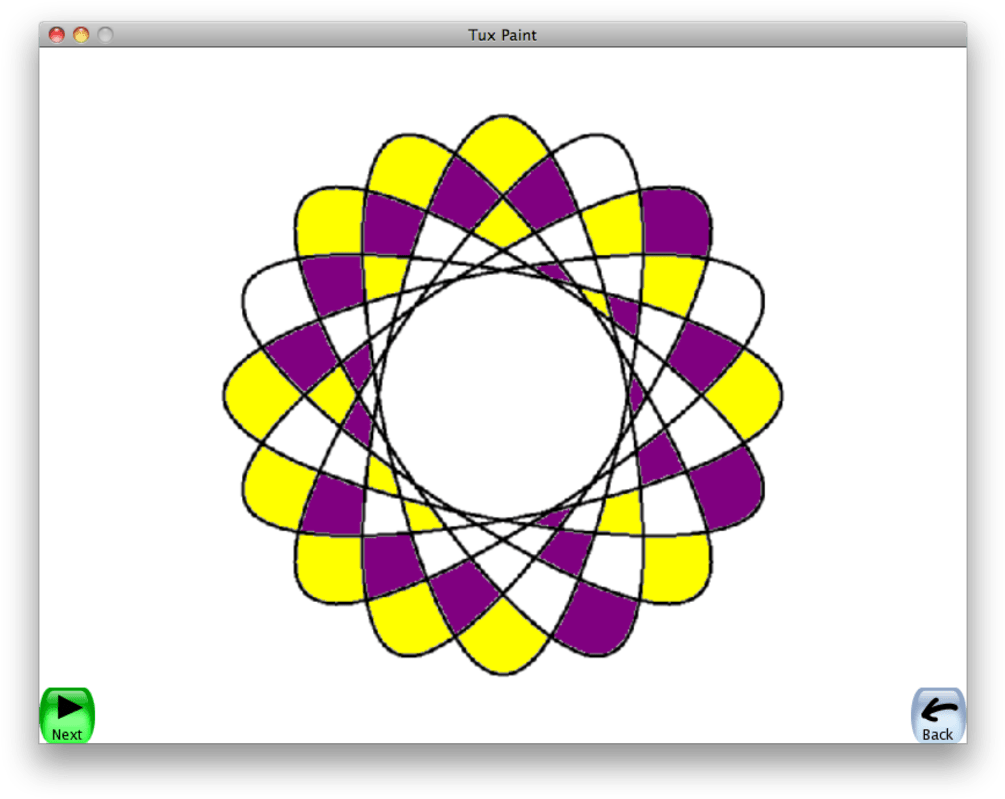The image size is (1005, 799).
Task: Go back using the Back arrow icon
Action: [x=936, y=711]
